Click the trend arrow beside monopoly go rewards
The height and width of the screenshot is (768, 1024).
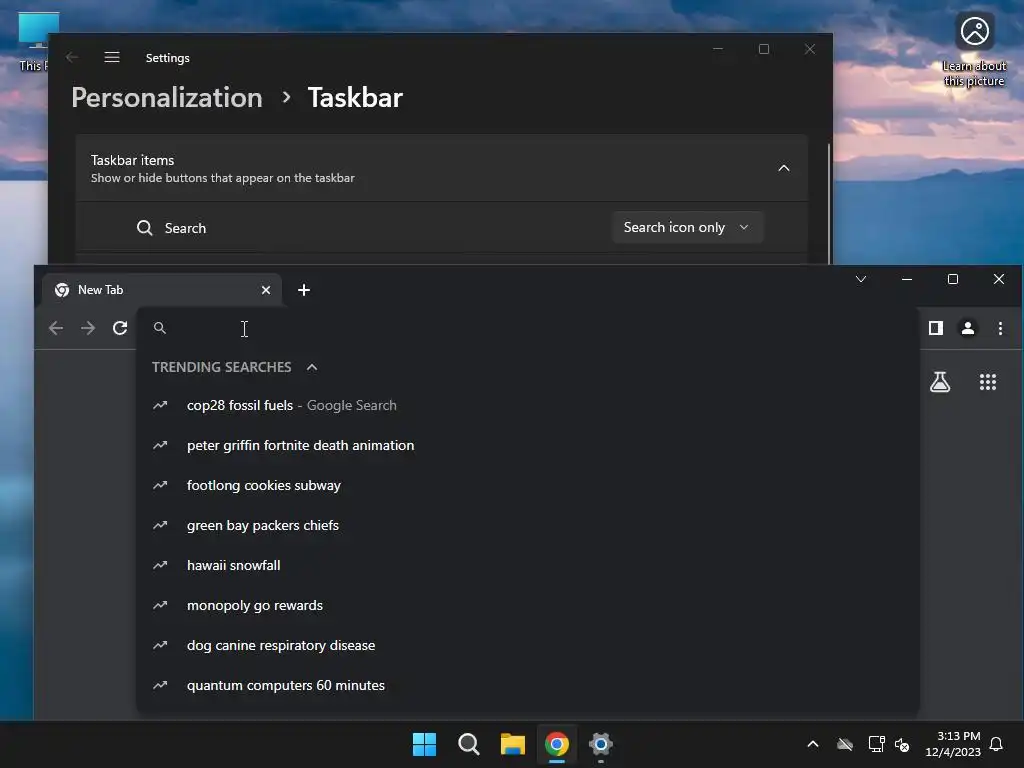coord(160,605)
